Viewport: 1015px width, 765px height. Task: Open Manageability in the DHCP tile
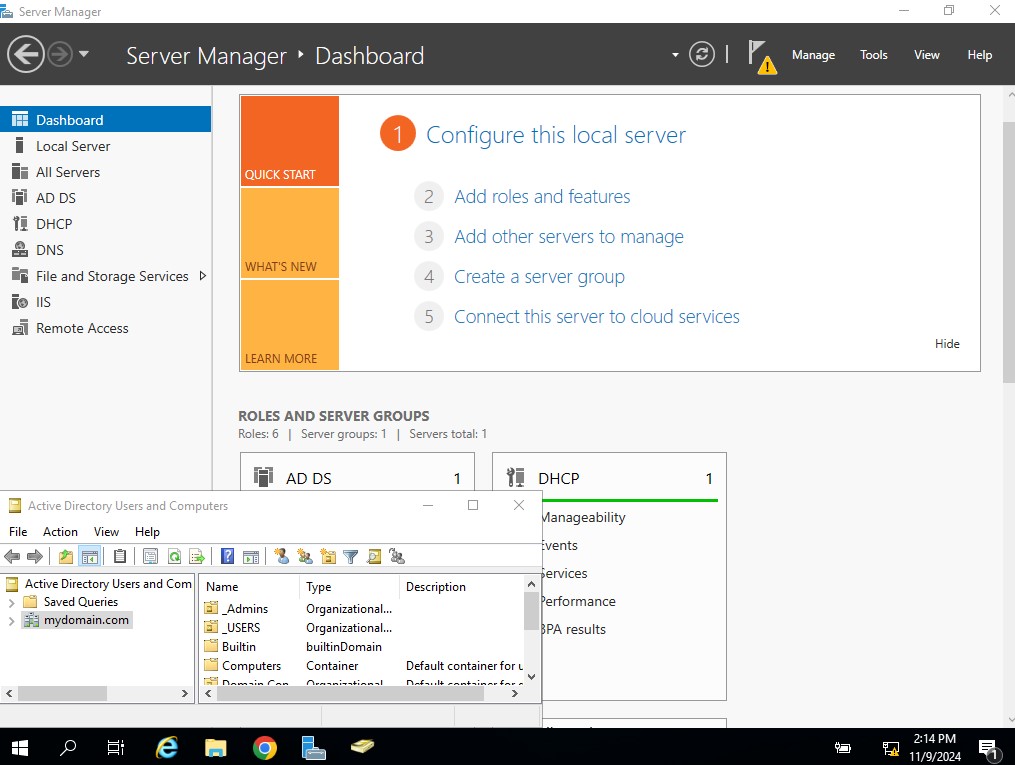[x=583, y=517]
